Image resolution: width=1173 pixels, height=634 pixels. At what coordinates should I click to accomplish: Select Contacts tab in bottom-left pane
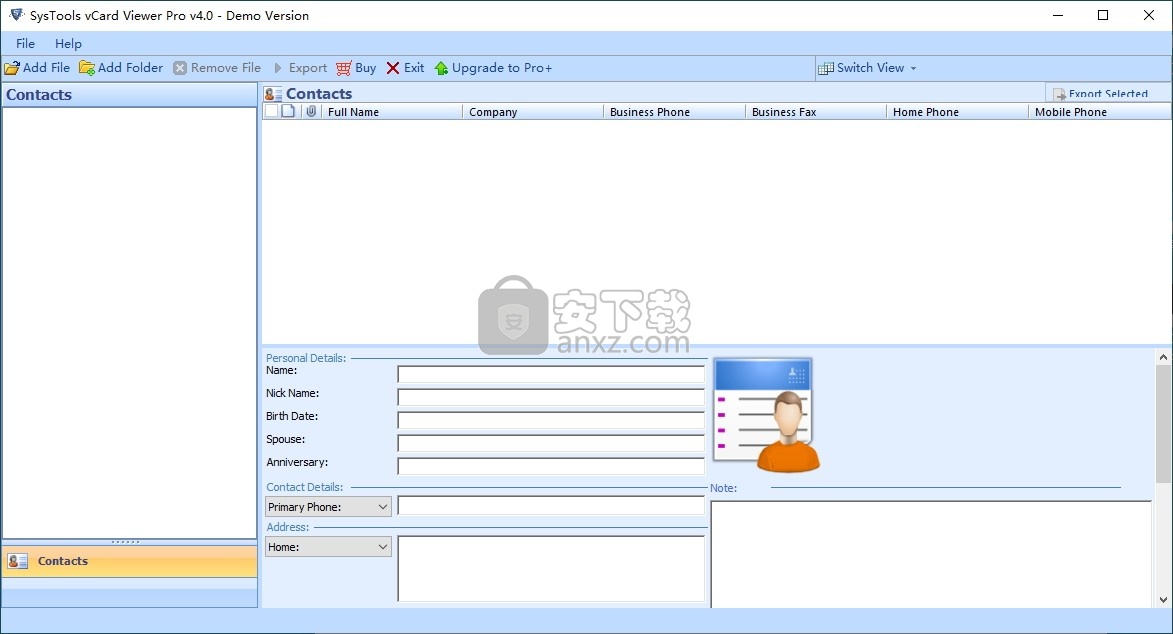pos(129,561)
